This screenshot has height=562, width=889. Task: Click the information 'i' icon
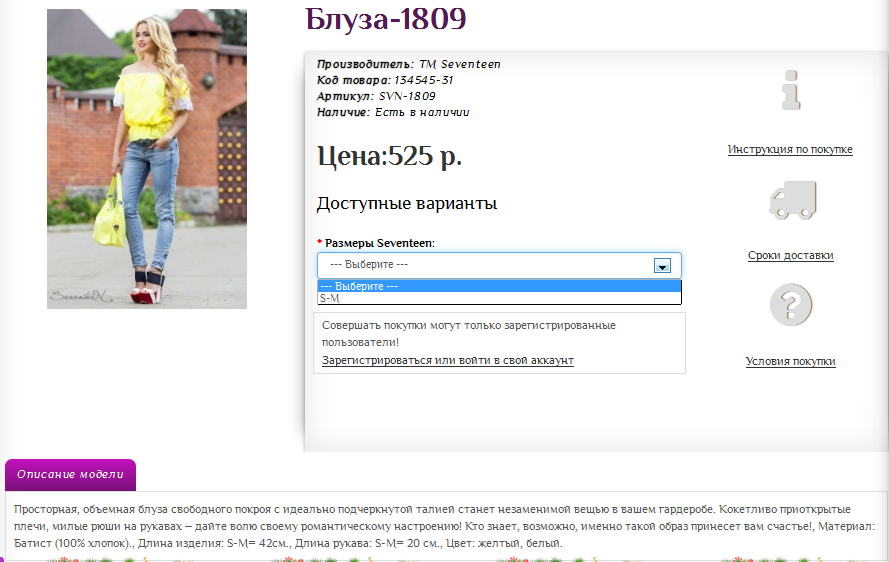coord(791,91)
